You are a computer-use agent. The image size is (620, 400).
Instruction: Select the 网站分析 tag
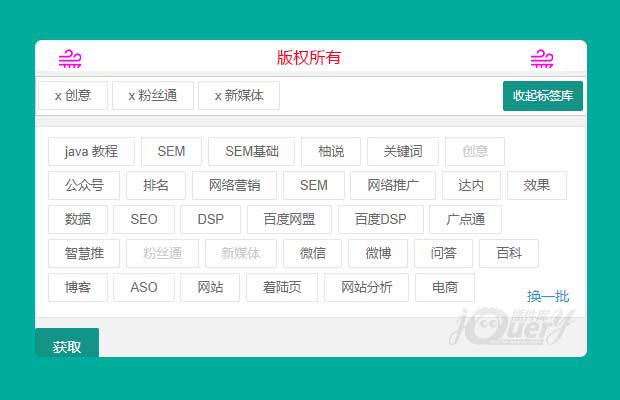366,288
